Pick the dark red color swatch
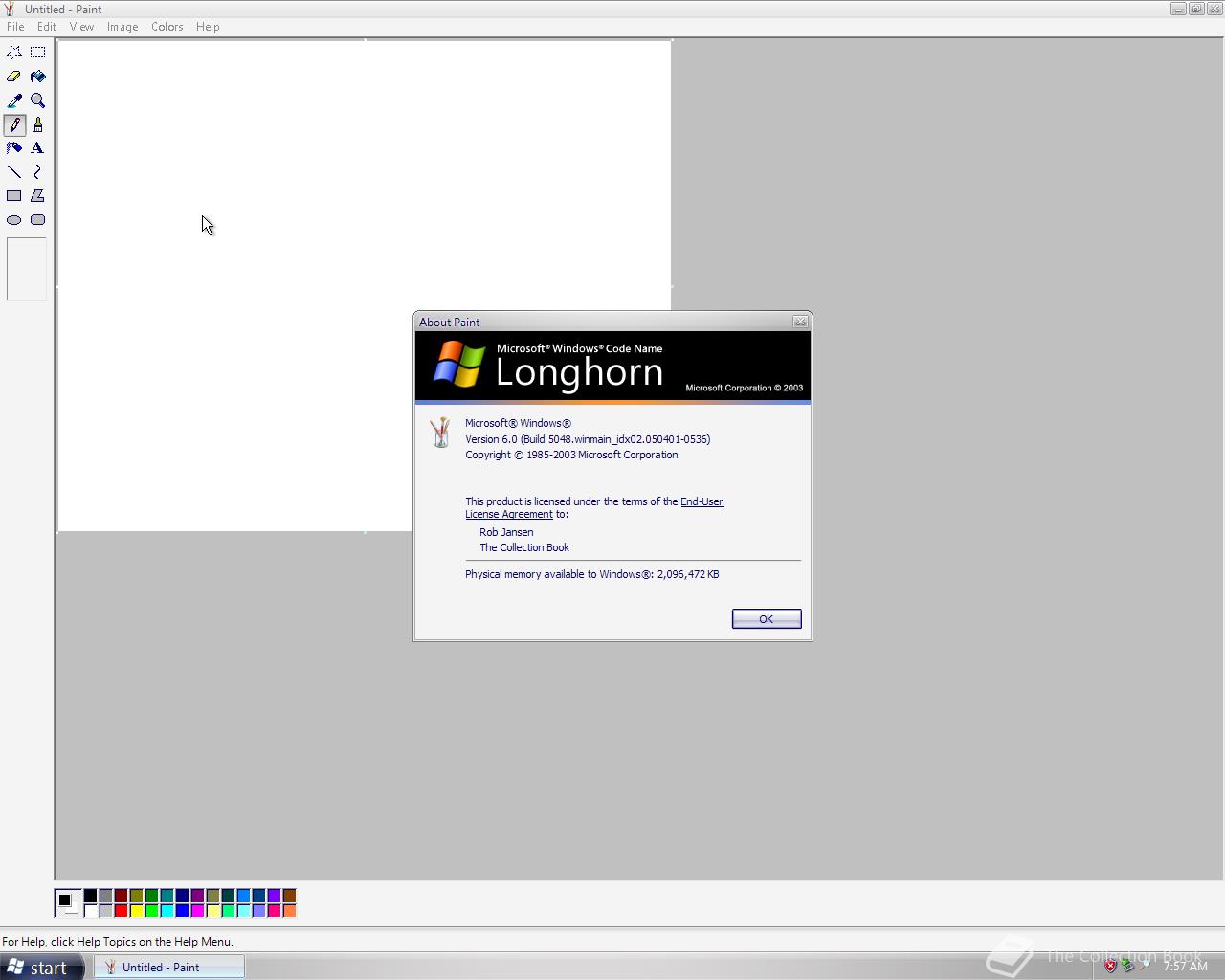Viewport: 1225px width, 980px height. [x=121, y=896]
